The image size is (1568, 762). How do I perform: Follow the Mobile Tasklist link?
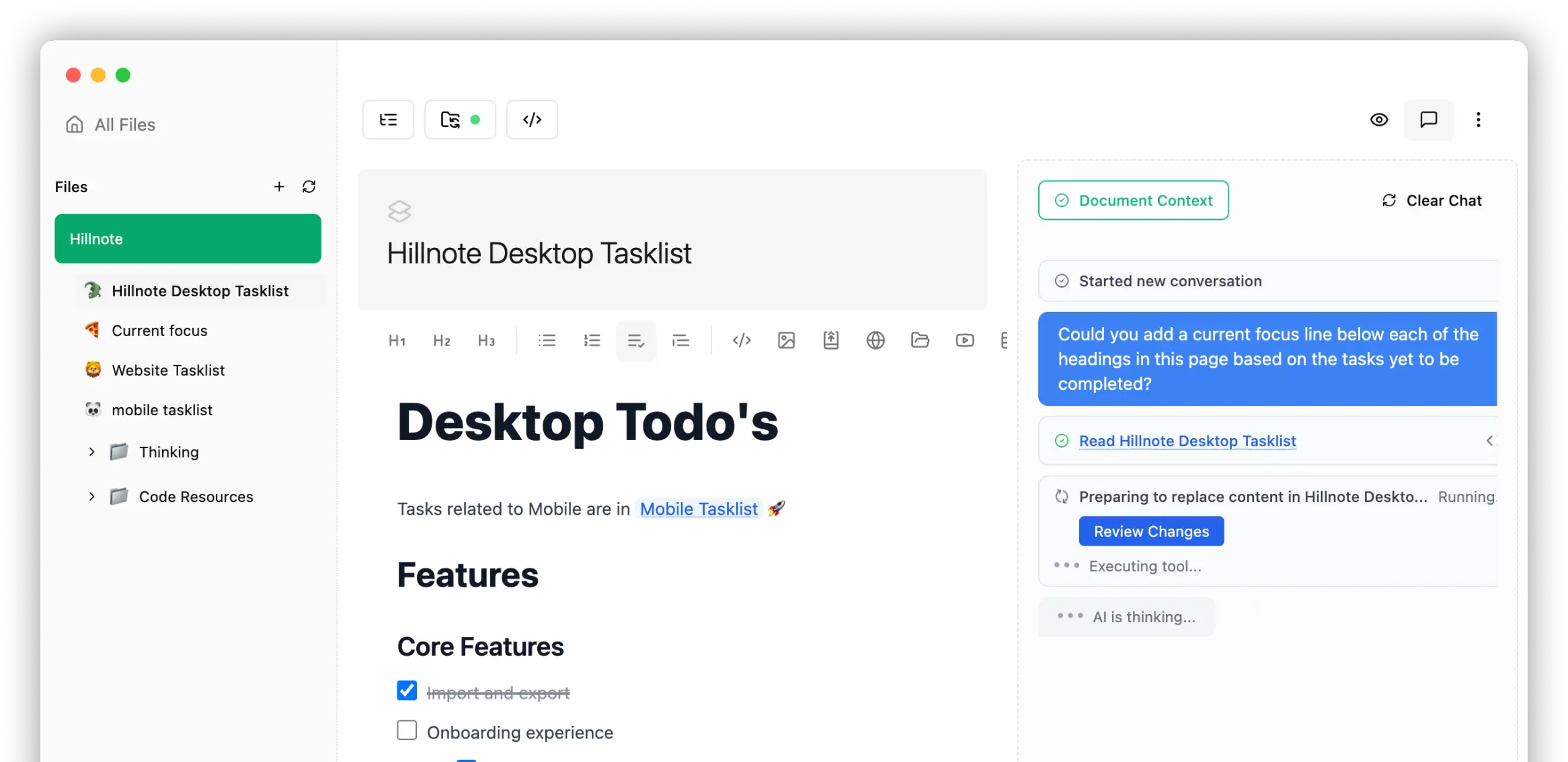point(699,509)
